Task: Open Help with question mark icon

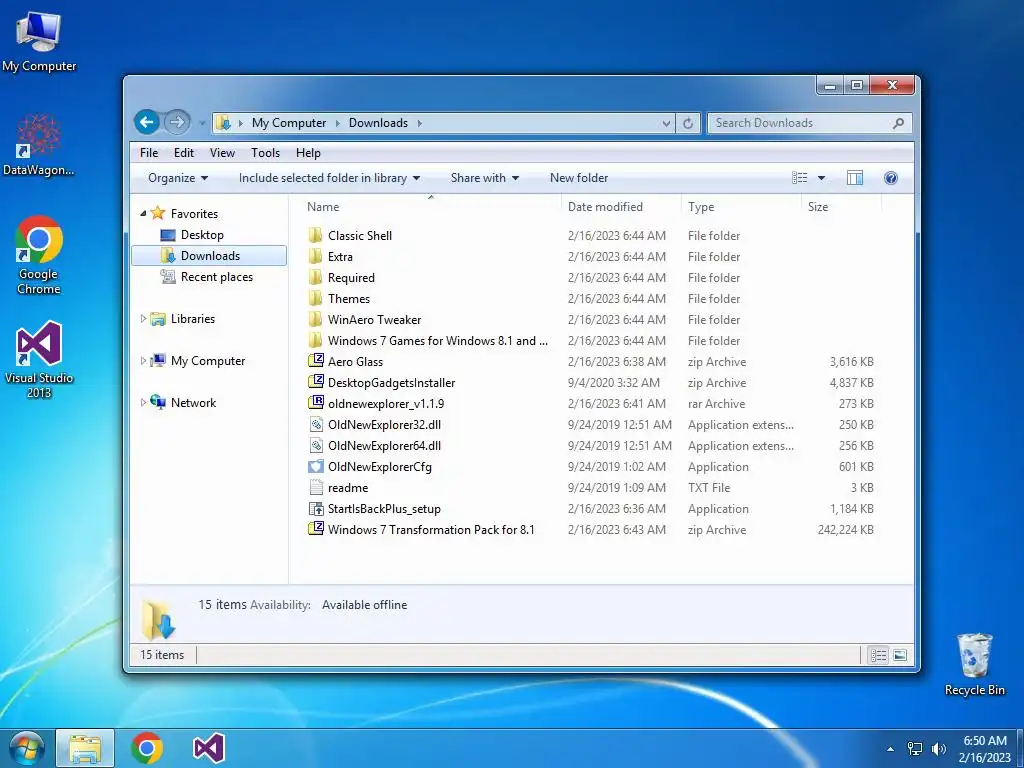Action: (890, 178)
